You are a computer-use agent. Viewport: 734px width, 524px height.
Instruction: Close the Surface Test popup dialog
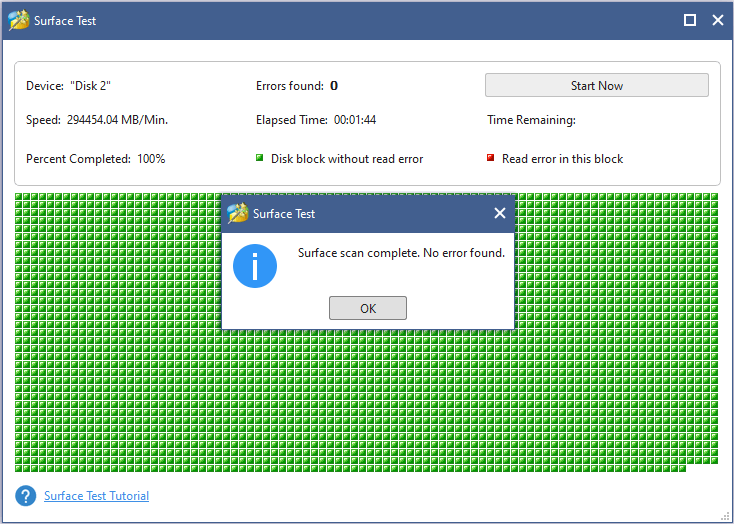(x=500, y=213)
